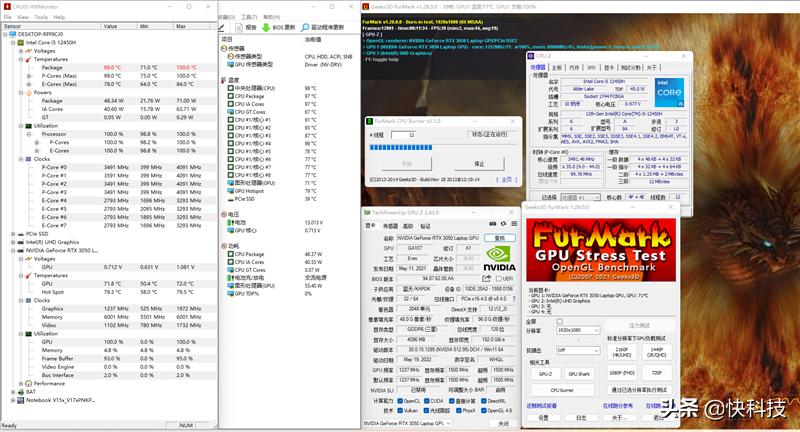Open the GPU-Z hamburger menu icon
The height and width of the screenshot is (432, 800).
[x=514, y=224]
